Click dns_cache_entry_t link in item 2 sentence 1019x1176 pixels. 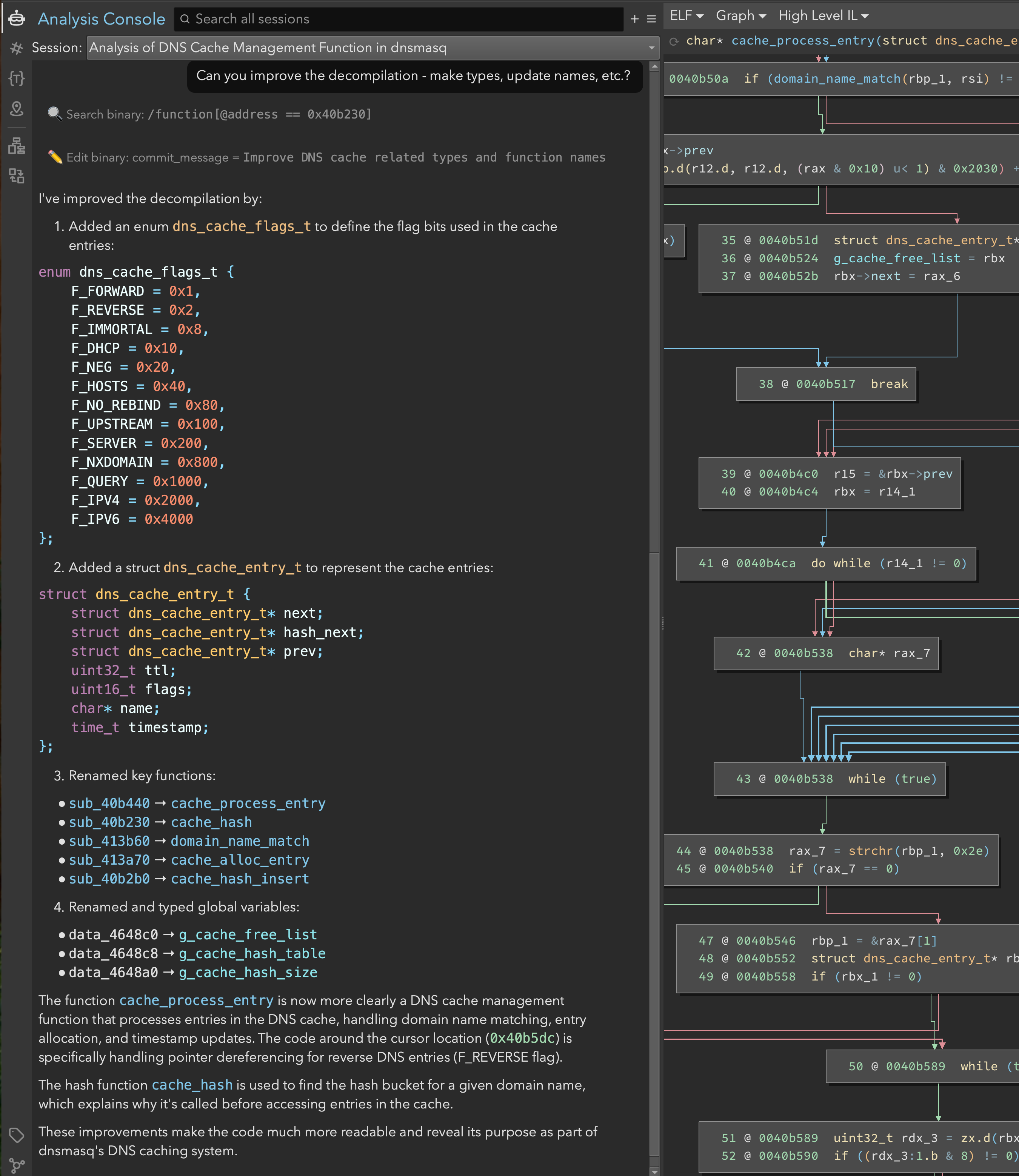point(232,568)
